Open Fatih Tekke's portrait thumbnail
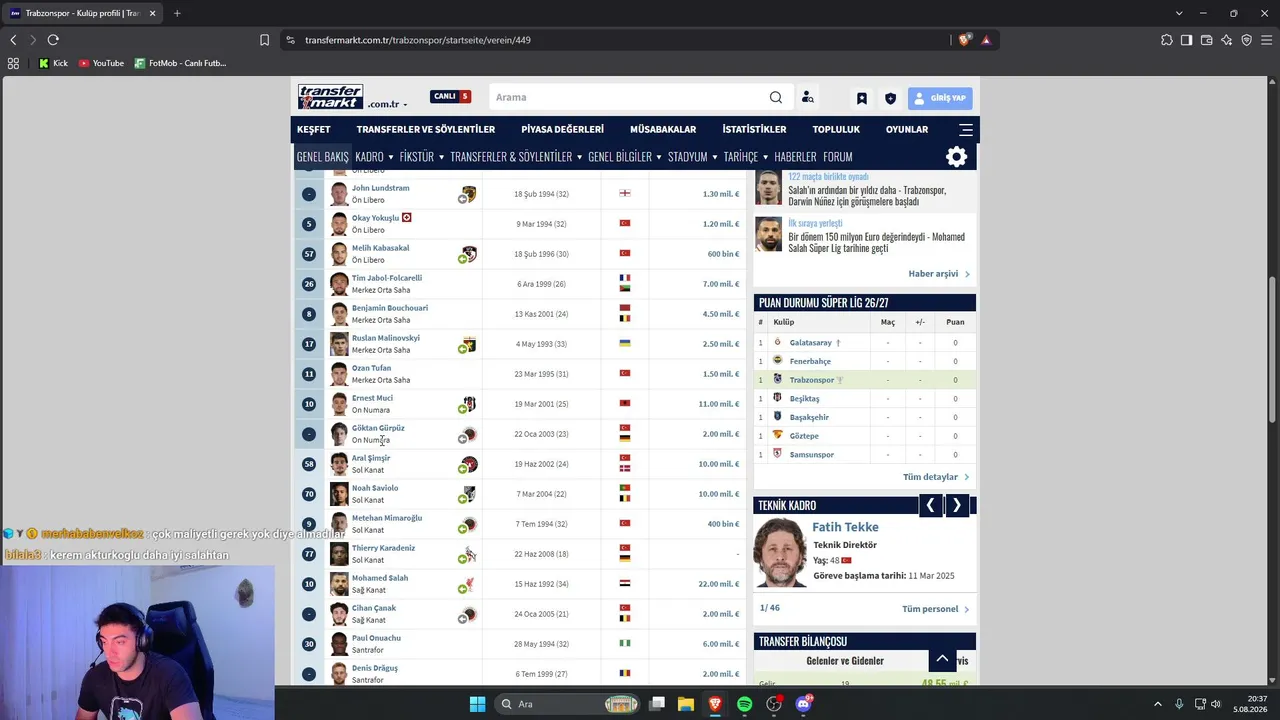This screenshot has height=720, width=1280. (x=780, y=551)
